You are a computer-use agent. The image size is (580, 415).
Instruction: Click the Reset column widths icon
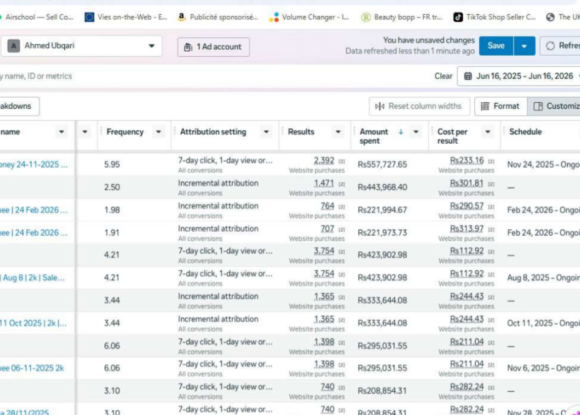click(380, 107)
